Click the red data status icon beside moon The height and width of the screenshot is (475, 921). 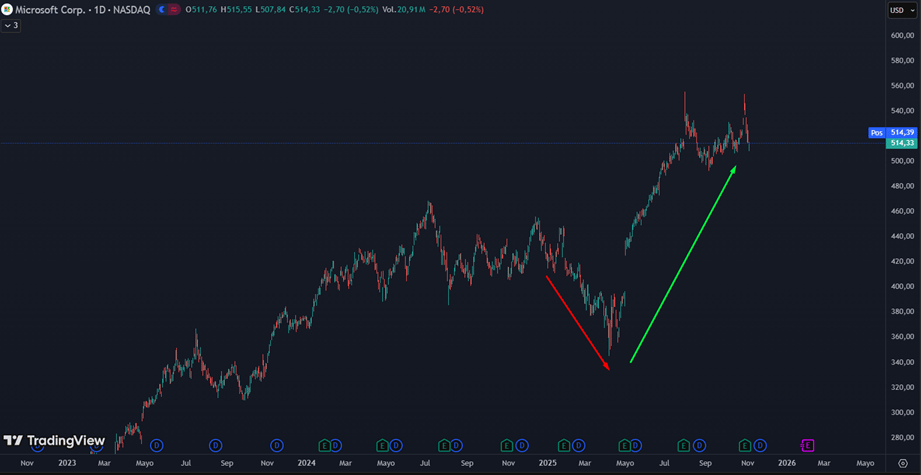[175, 10]
